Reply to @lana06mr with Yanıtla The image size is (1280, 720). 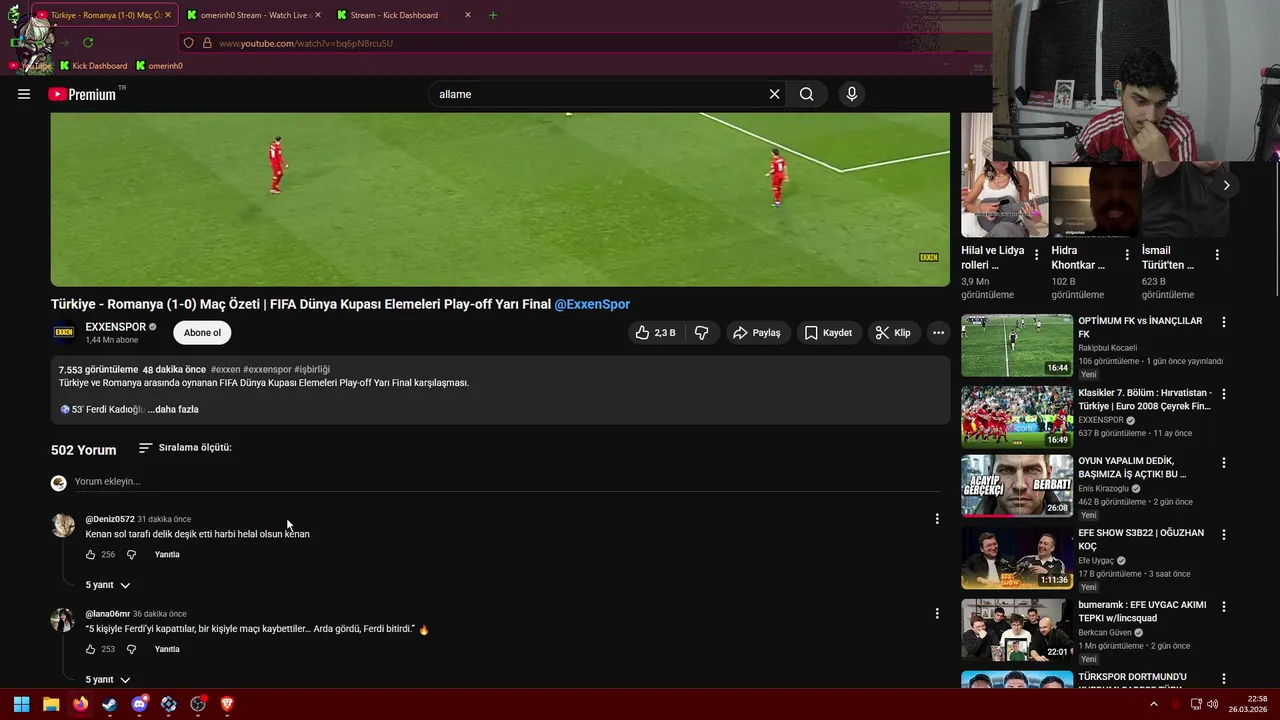point(167,649)
